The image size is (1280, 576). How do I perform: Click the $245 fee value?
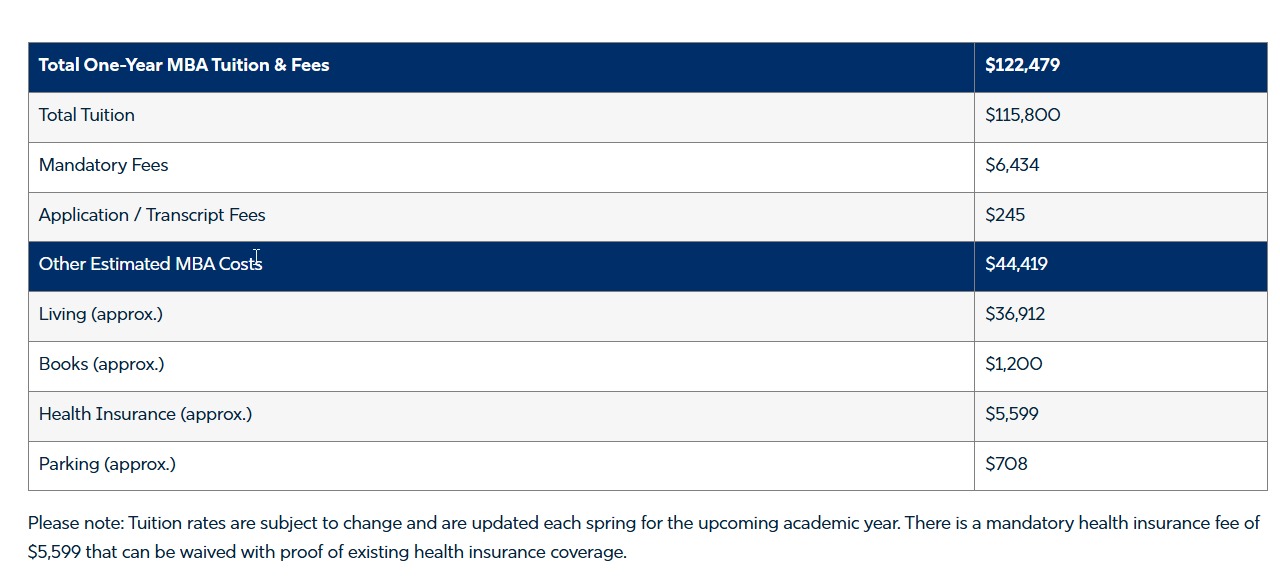(x=1005, y=215)
